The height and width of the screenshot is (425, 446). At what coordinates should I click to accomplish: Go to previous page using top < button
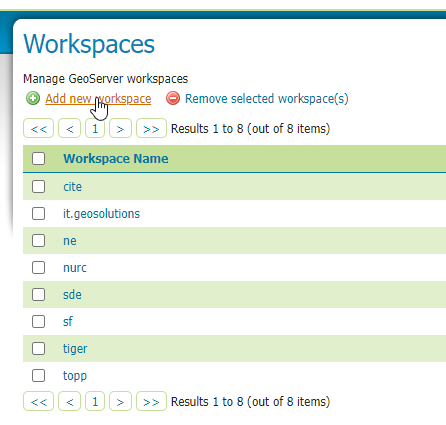pos(69,128)
